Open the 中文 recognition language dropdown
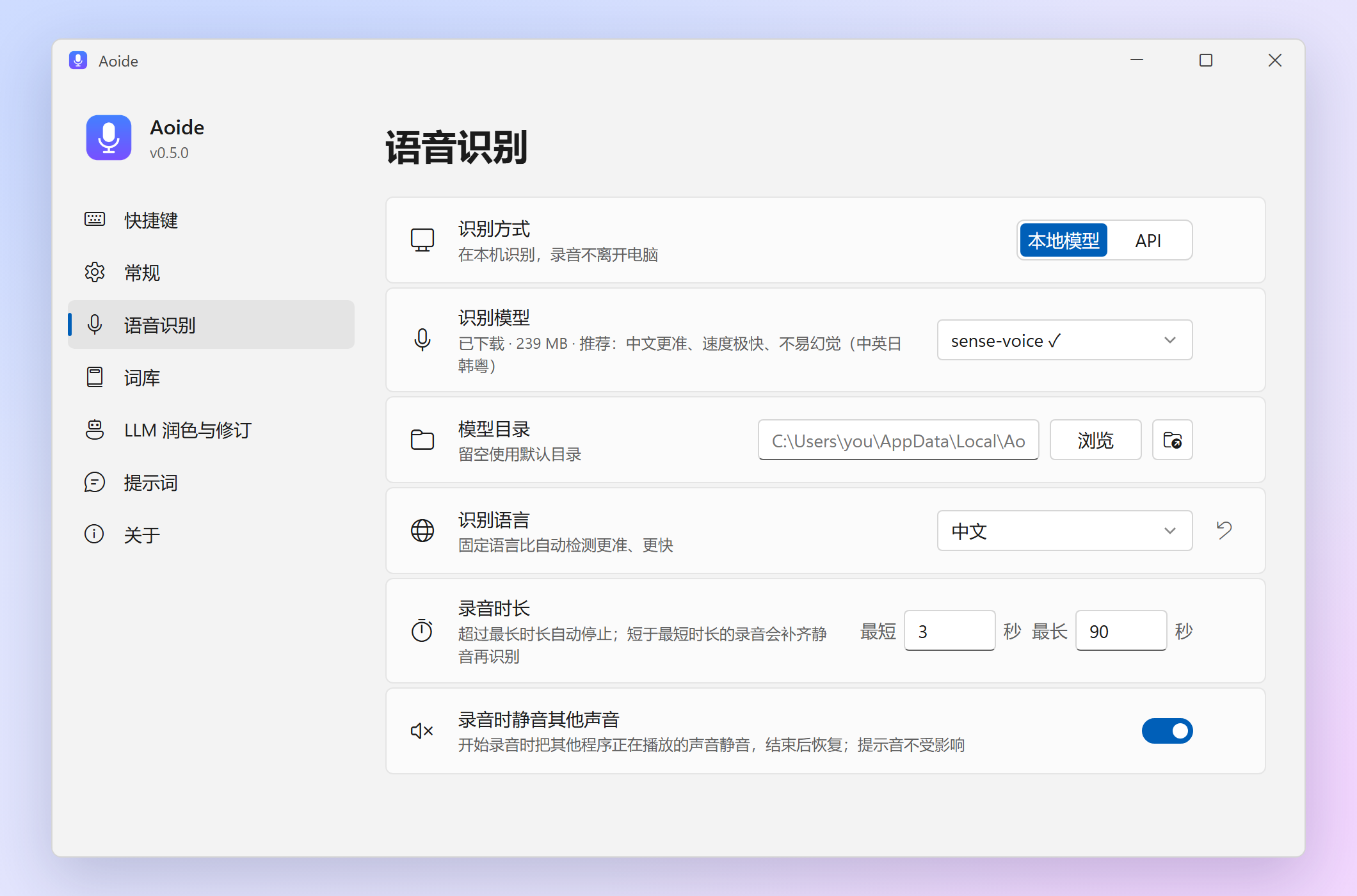Screen dimensions: 1357x896 click(x=1064, y=531)
